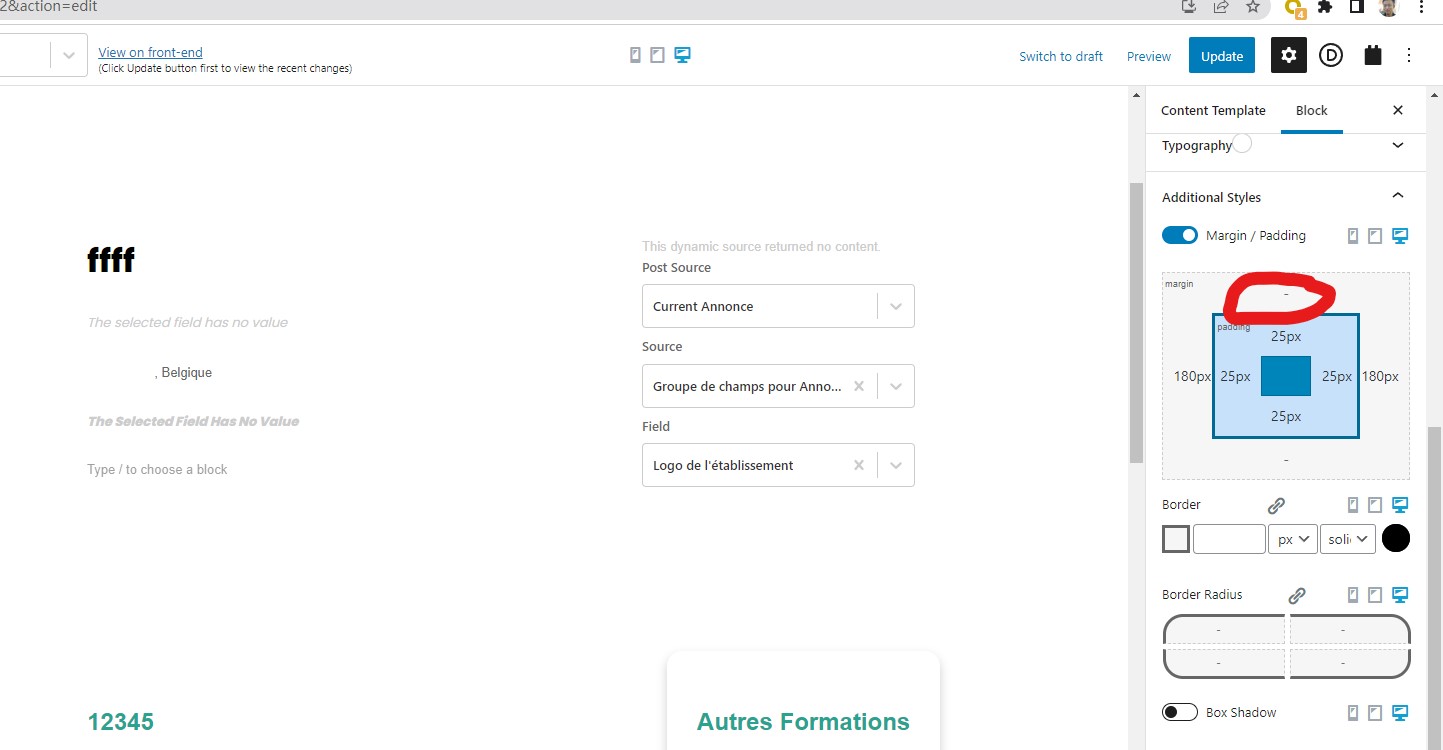Select phone device for Box Shadow
This screenshot has height=750, width=1443.
1353,713
